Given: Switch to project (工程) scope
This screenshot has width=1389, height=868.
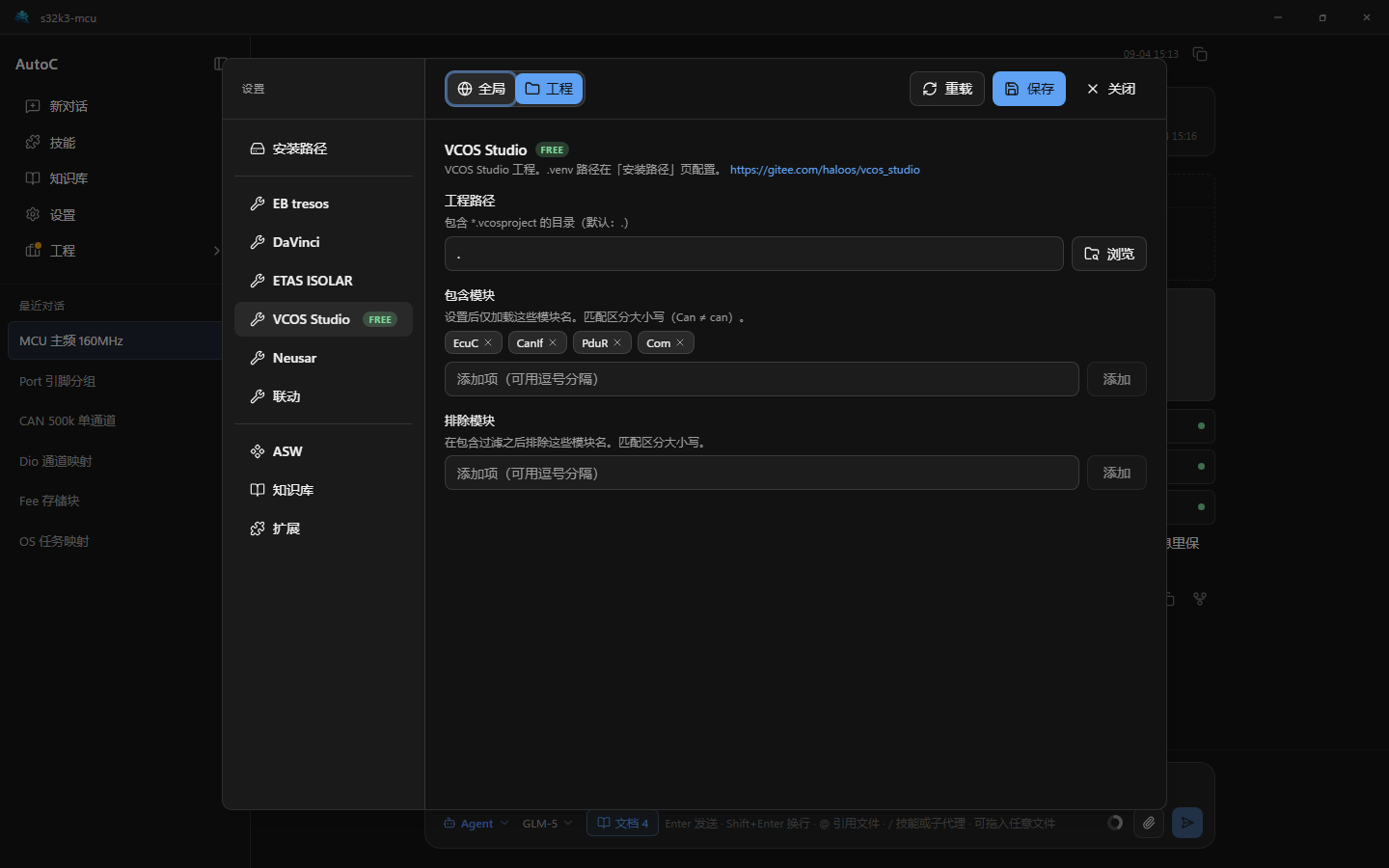Looking at the screenshot, I should tap(549, 89).
